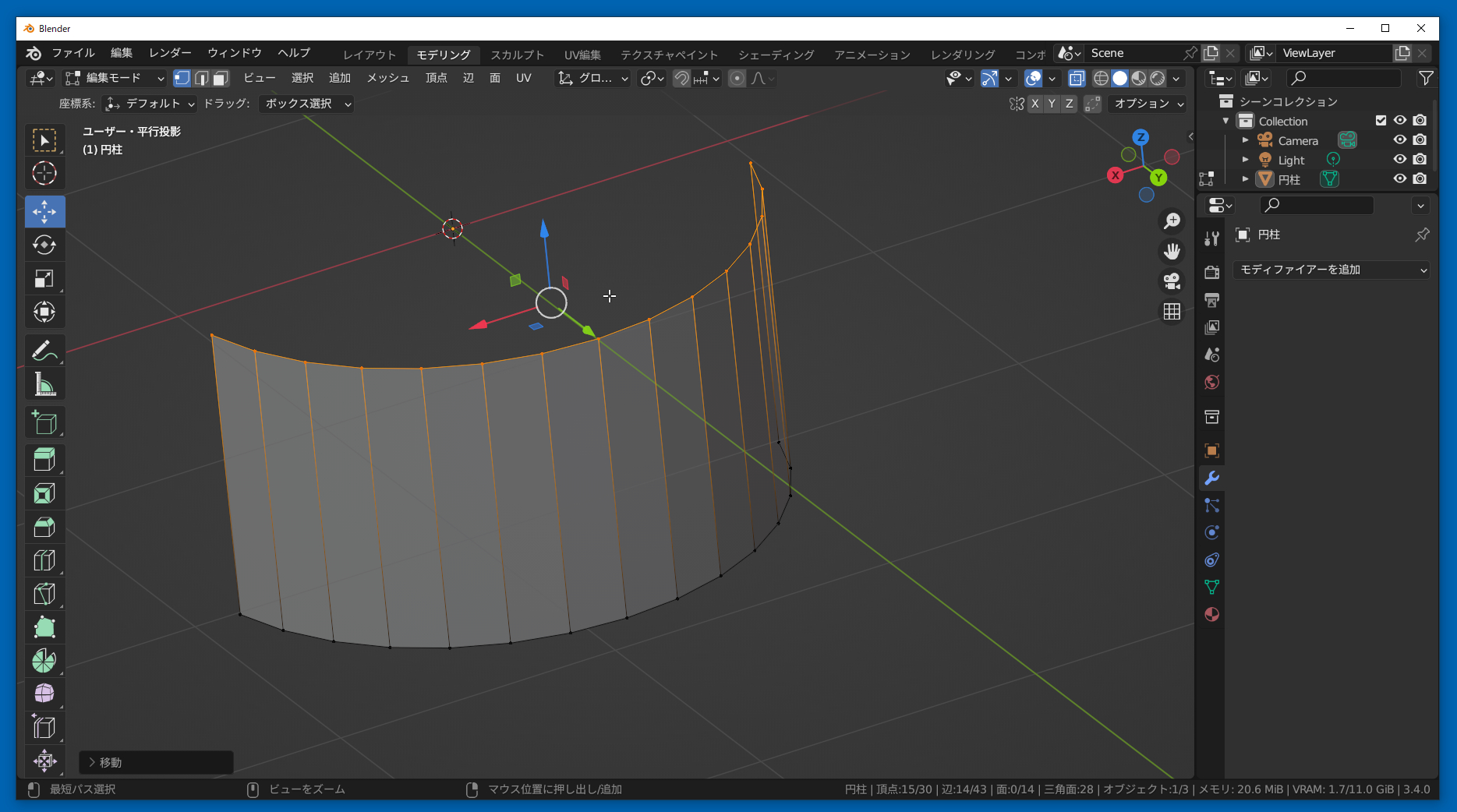The image size is (1457, 812).
Task: Select the Rotate tool in toolbar
Action: (x=44, y=245)
